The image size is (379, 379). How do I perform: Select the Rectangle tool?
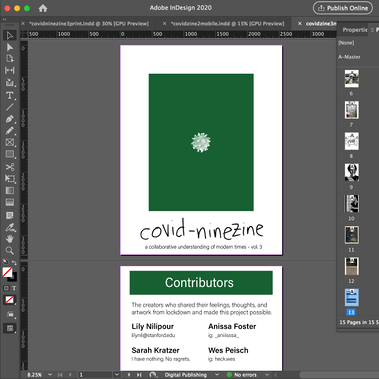pyautogui.click(x=10, y=154)
